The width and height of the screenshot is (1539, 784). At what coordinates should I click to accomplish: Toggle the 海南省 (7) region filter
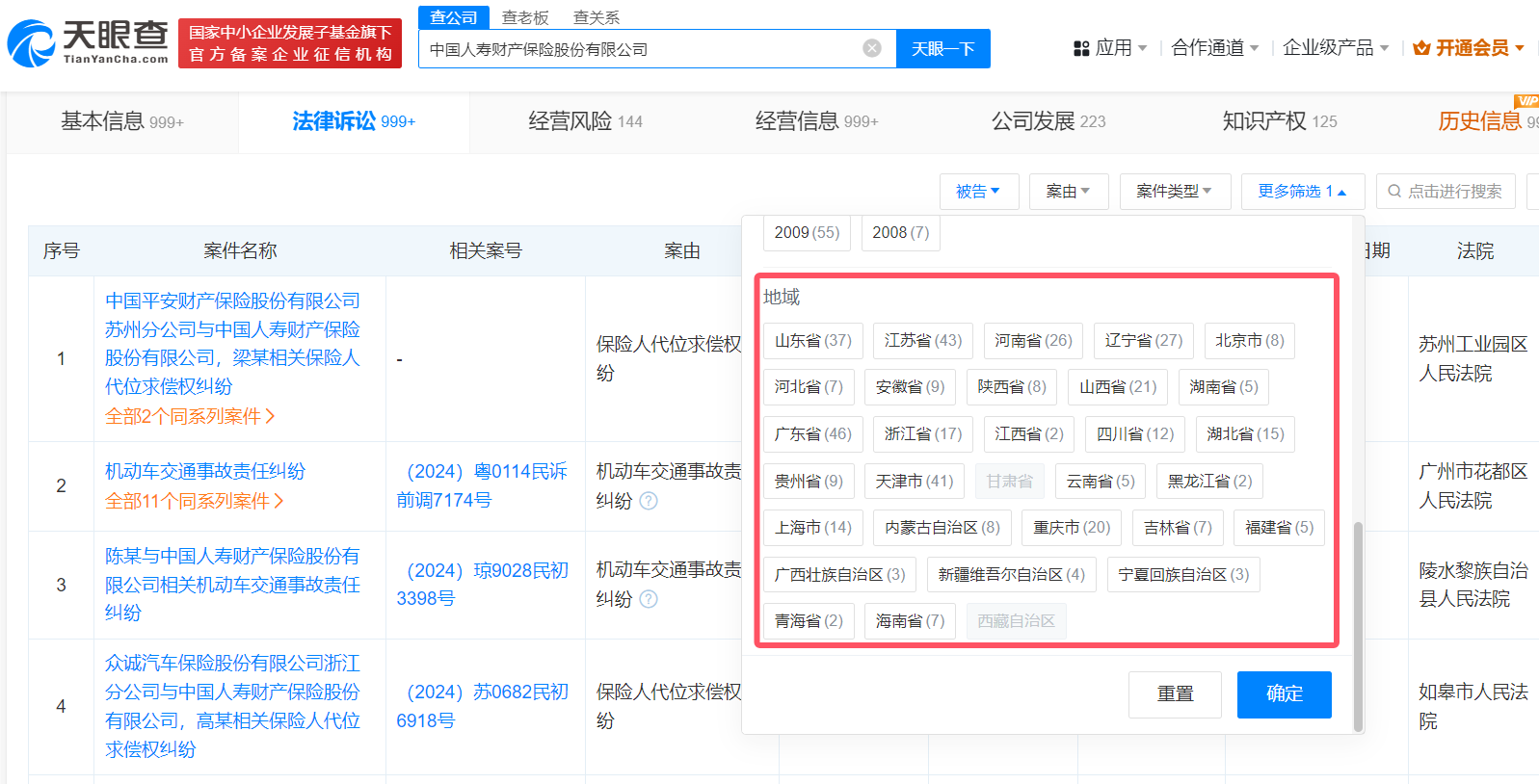tap(910, 621)
